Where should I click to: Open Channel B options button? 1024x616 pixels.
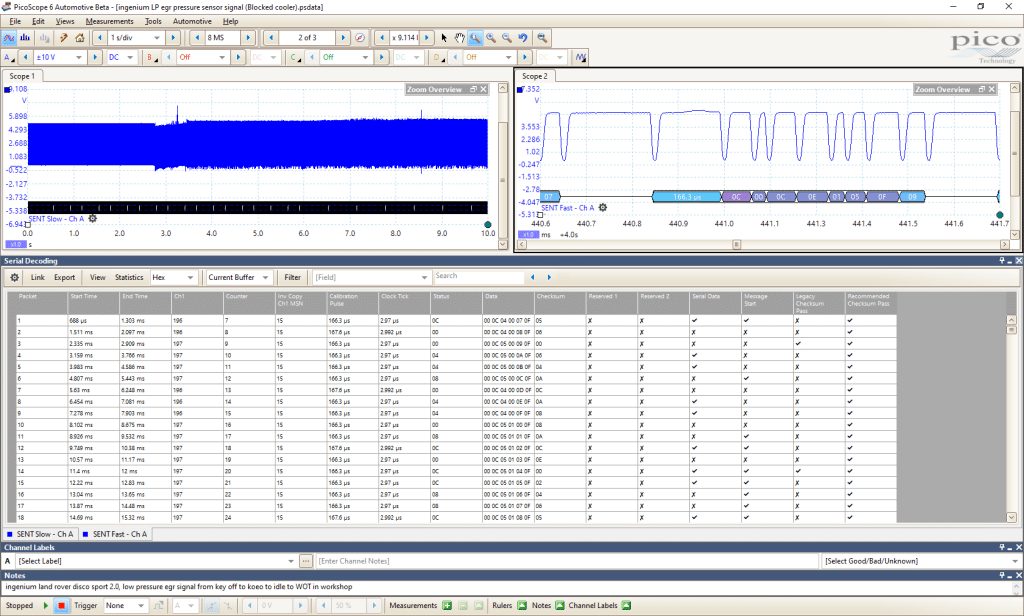(151, 57)
